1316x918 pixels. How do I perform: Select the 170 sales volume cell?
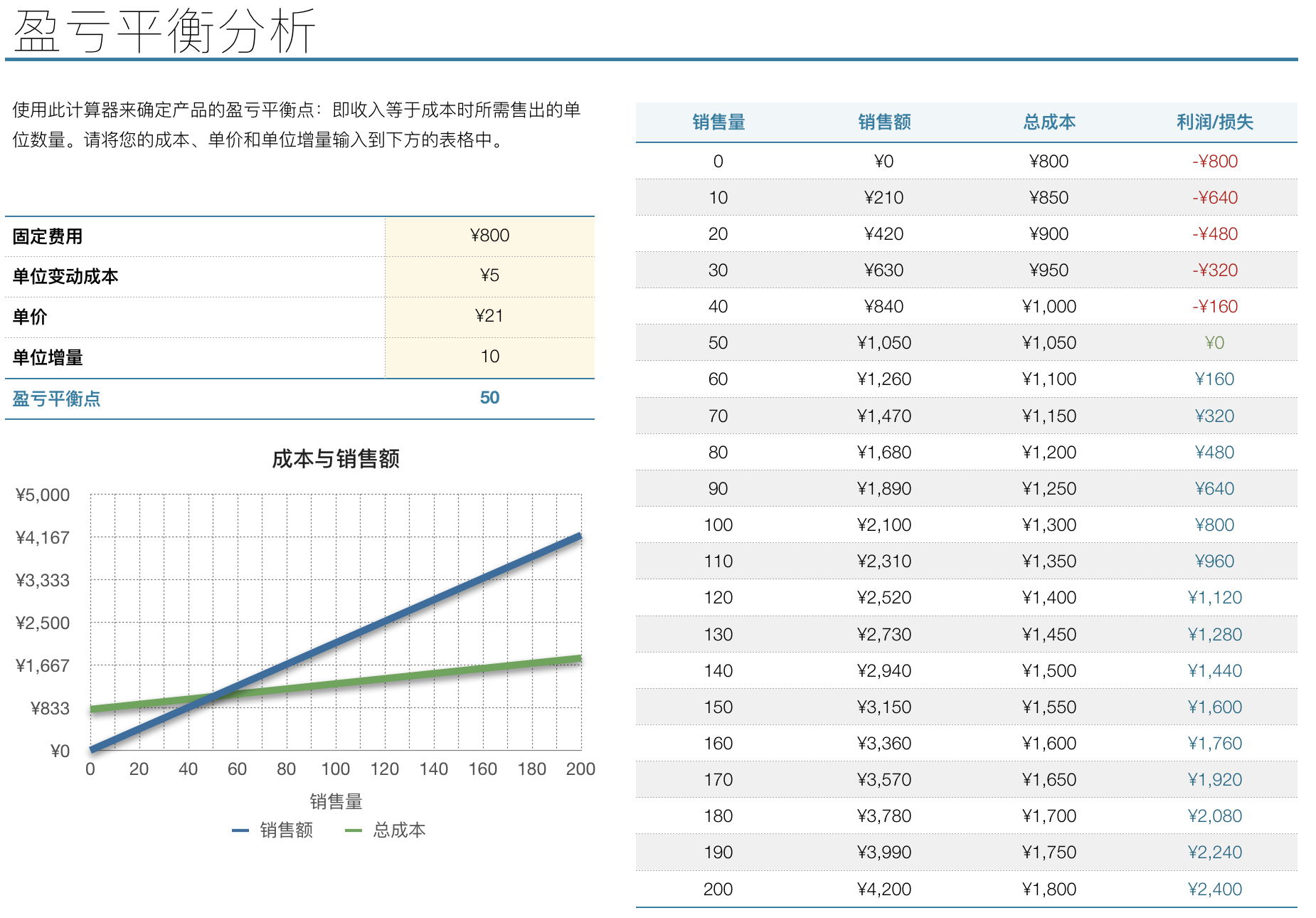point(718,780)
